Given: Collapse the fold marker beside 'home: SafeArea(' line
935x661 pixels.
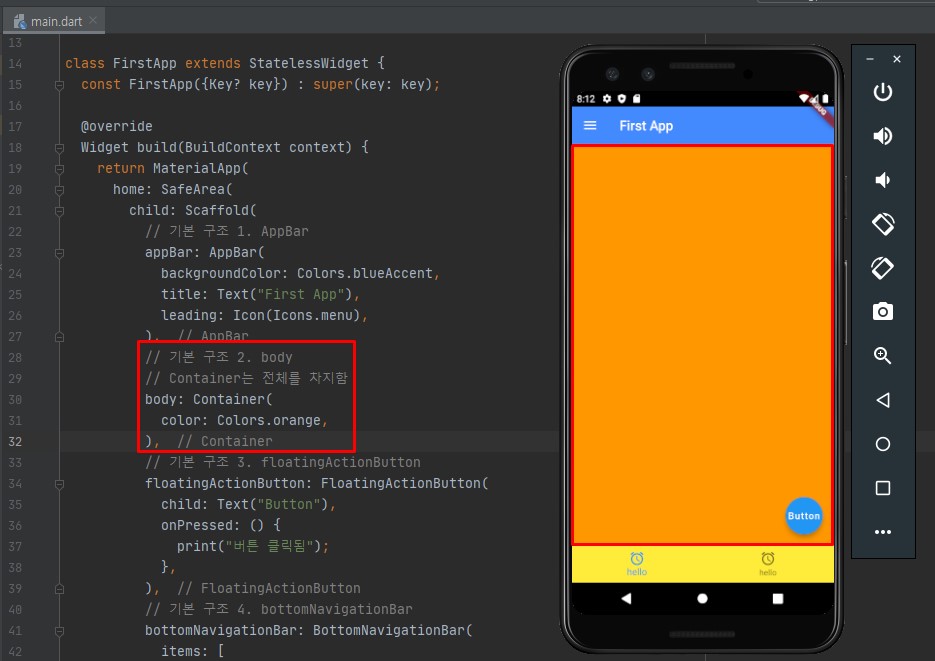Looking at the screenshot, I should [x=59, y=190].
